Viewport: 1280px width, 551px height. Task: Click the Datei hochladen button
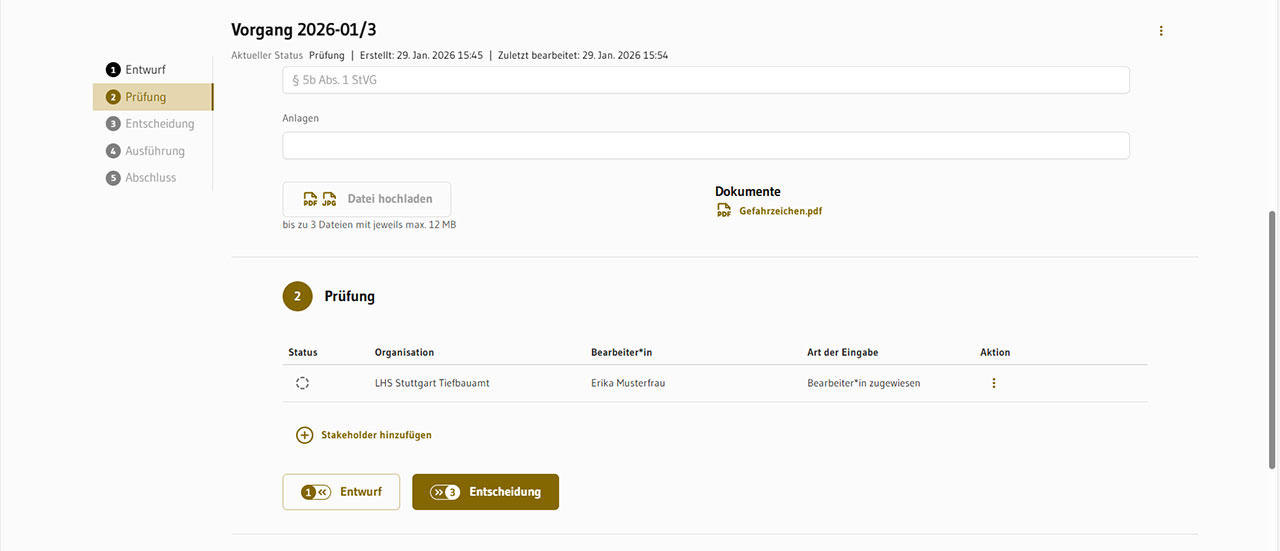pos(367,199)
